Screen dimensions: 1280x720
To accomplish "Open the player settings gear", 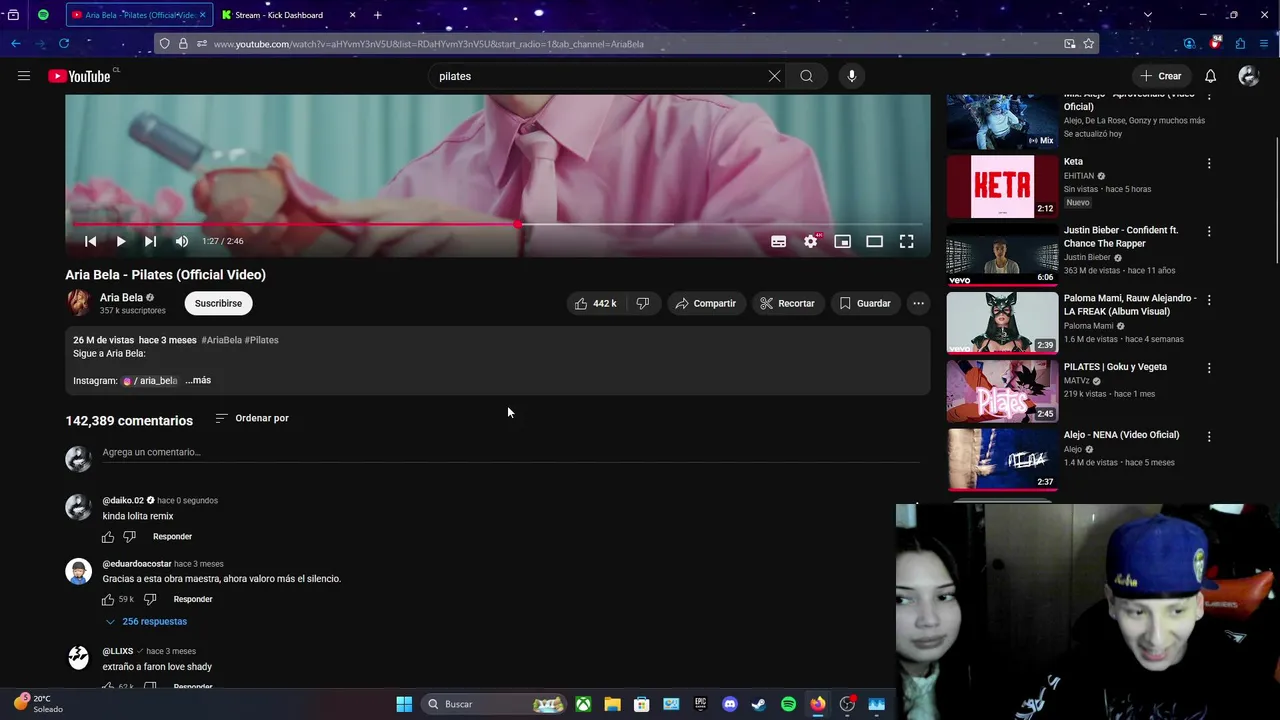I will coord(811,241).
